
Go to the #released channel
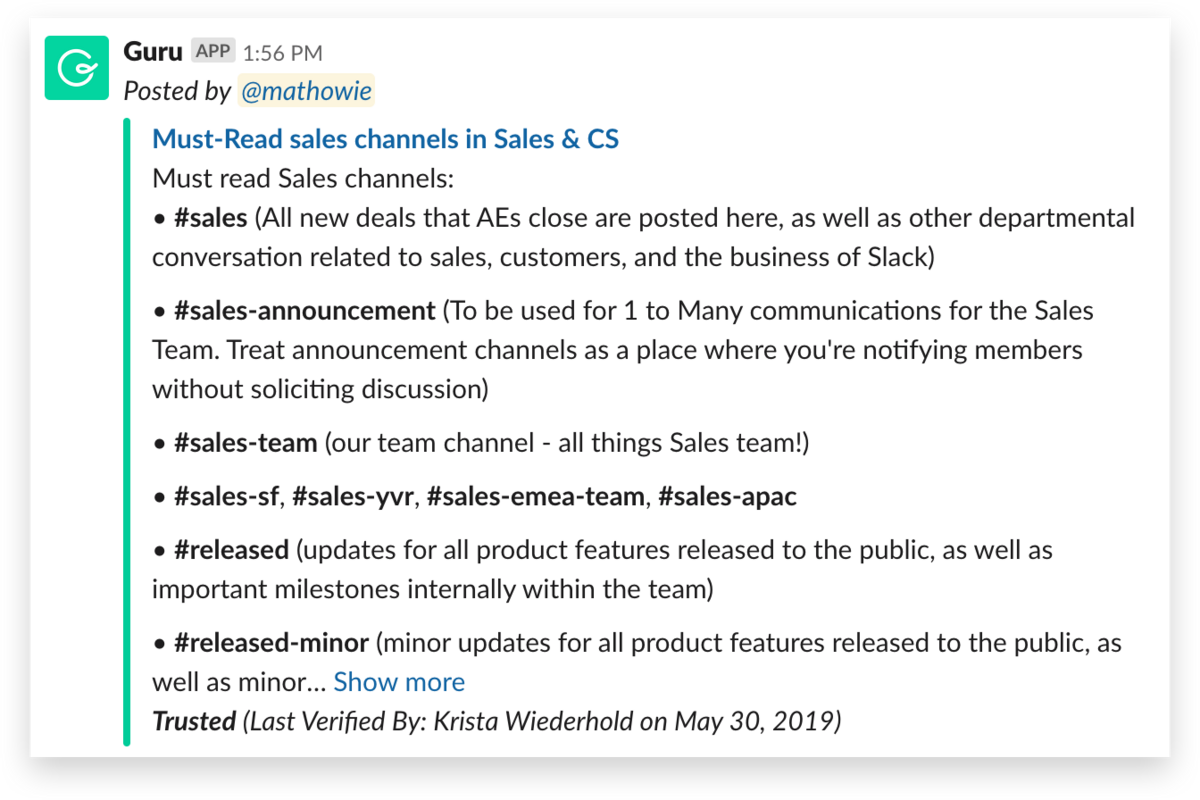pyautogui.click(x=231, y=550)
